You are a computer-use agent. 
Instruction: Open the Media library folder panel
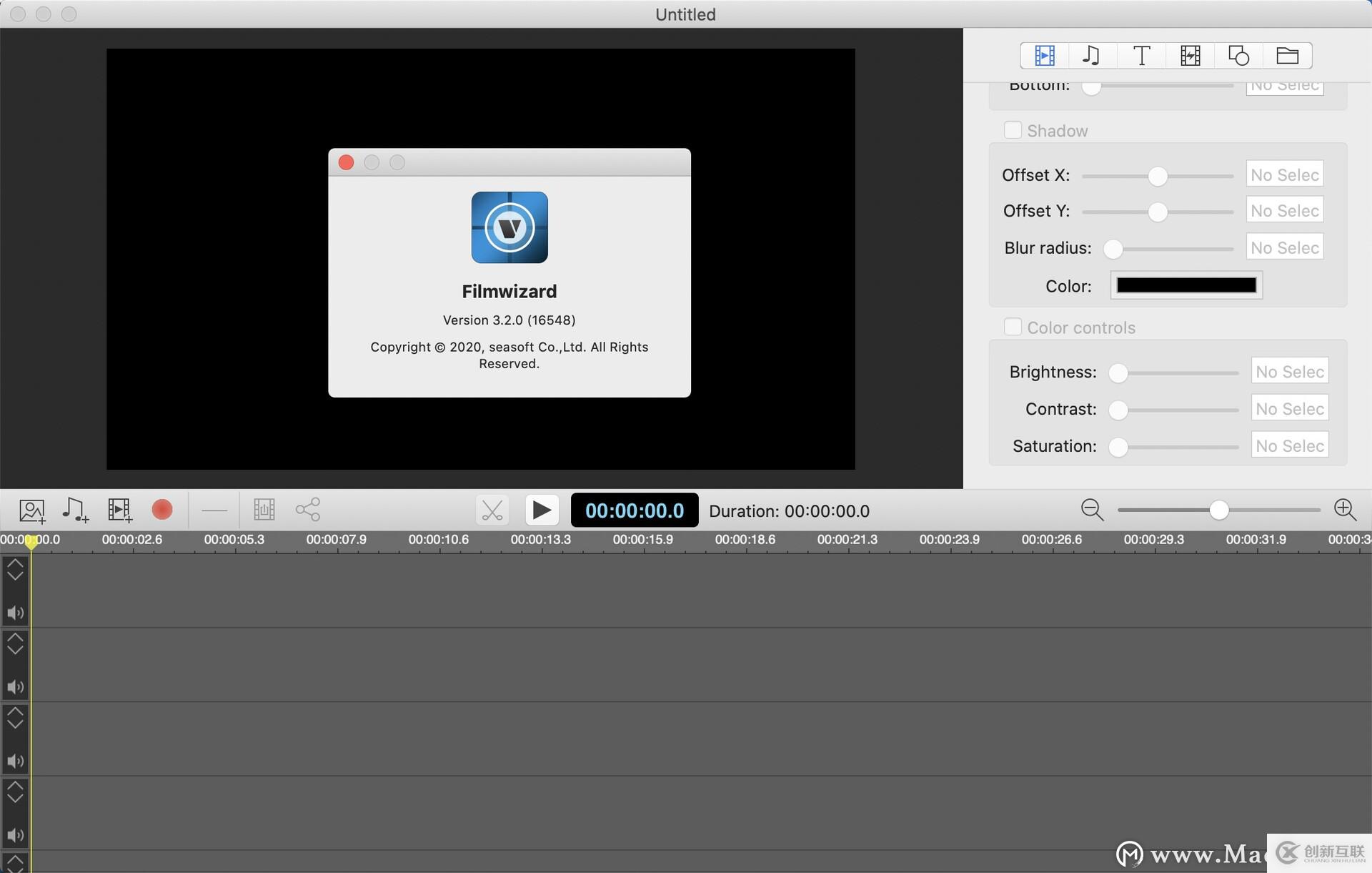click(x=1286, y=55)
